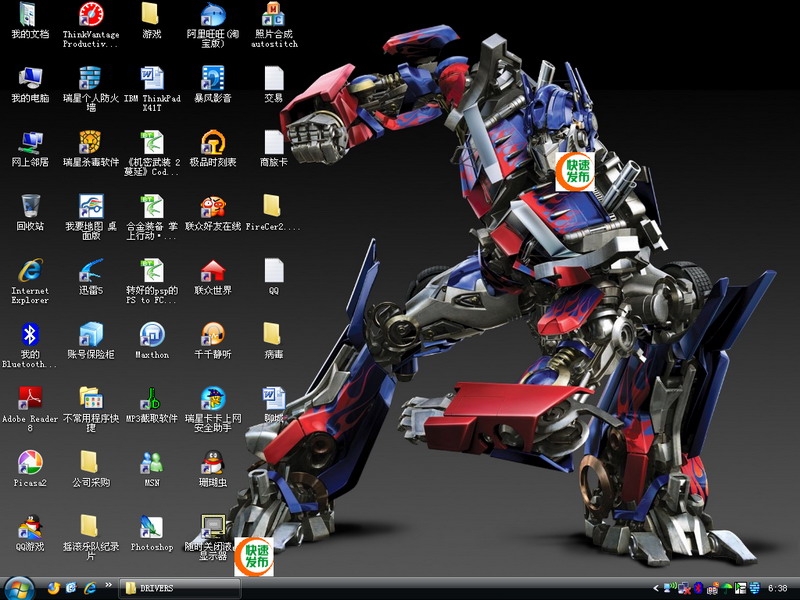This screenshot has height=600, width=800.
Task: Open the Bluetooth tray icon
Action: point(698,588)
